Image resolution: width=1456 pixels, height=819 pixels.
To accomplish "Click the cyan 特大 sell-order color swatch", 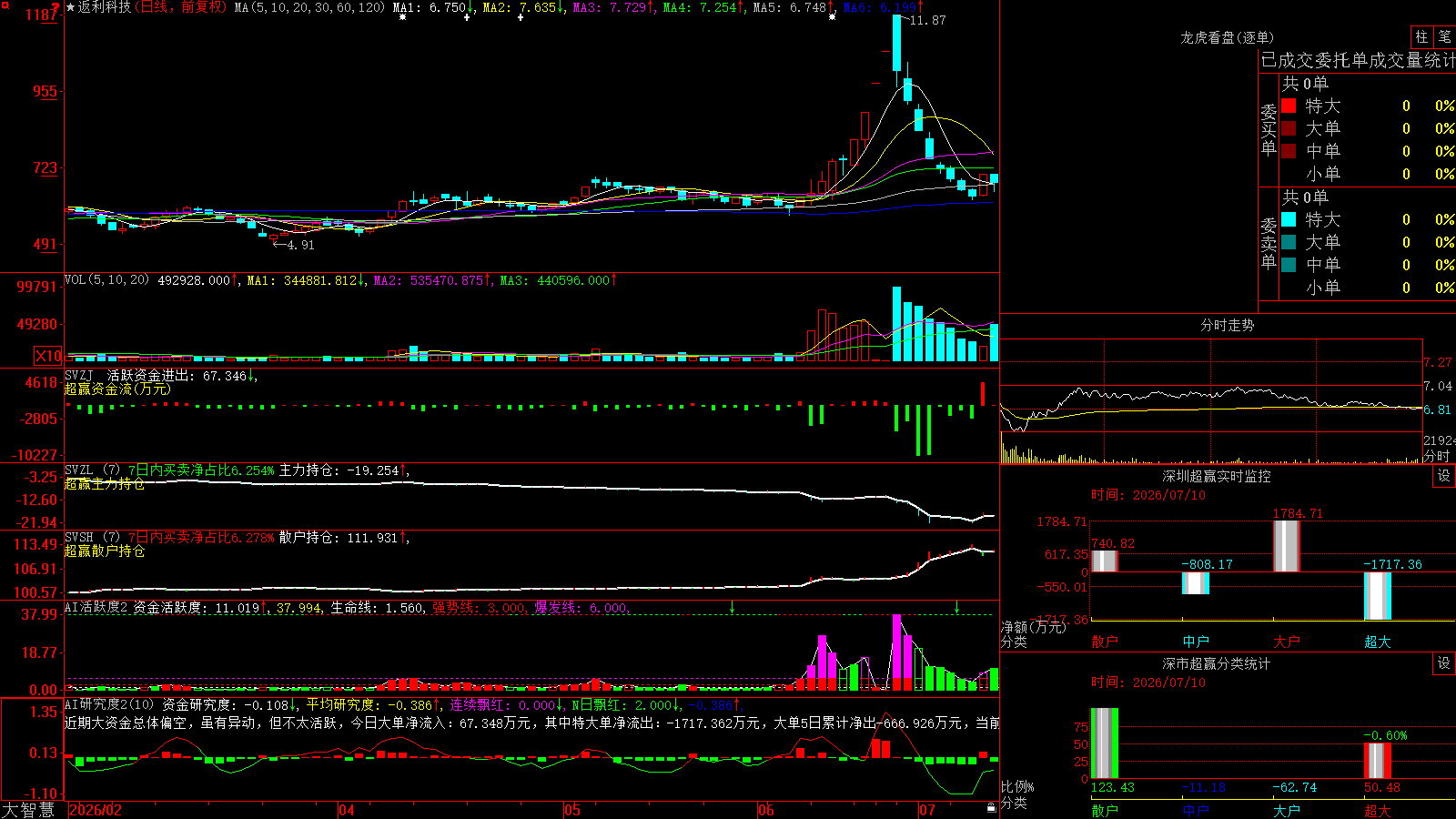I will [x=1289, y=219].
